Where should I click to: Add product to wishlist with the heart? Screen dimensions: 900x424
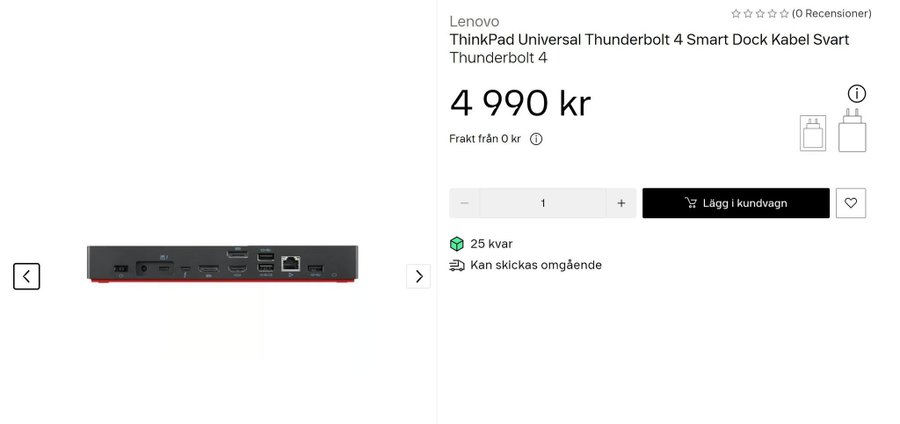(851, 203)
